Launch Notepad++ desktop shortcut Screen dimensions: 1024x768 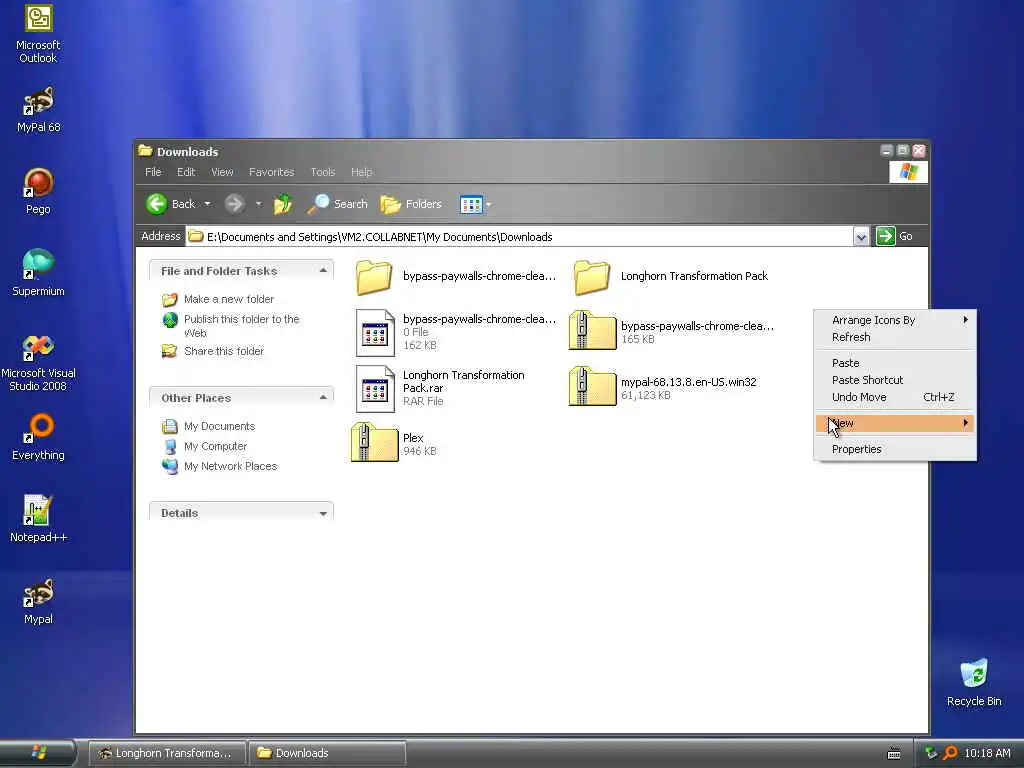click(x=38, y=519)
